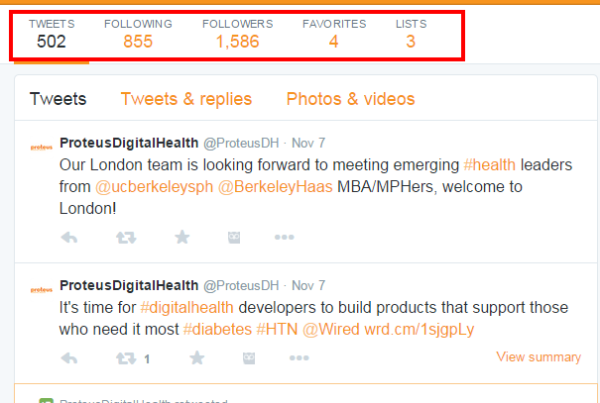
Task: Open @ucberkeleysph mention
Action: tap(154, 187)
